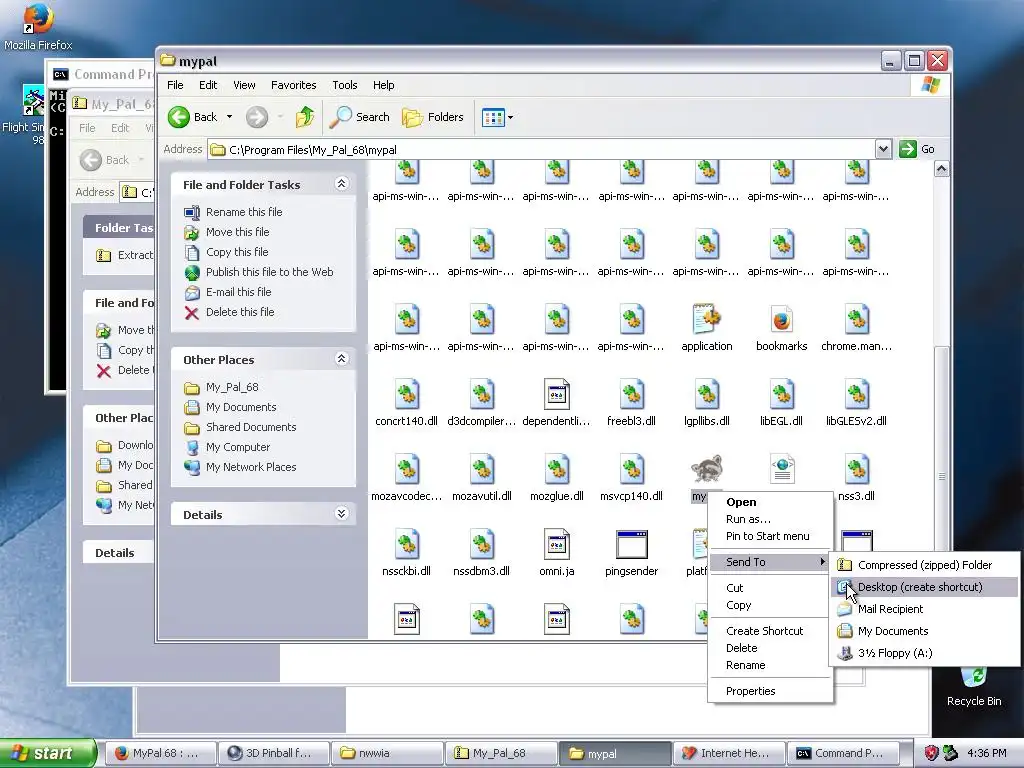Open the View menu in mypal window
Viewport: 1024px width, 768px height.
[x=244, y=85]
